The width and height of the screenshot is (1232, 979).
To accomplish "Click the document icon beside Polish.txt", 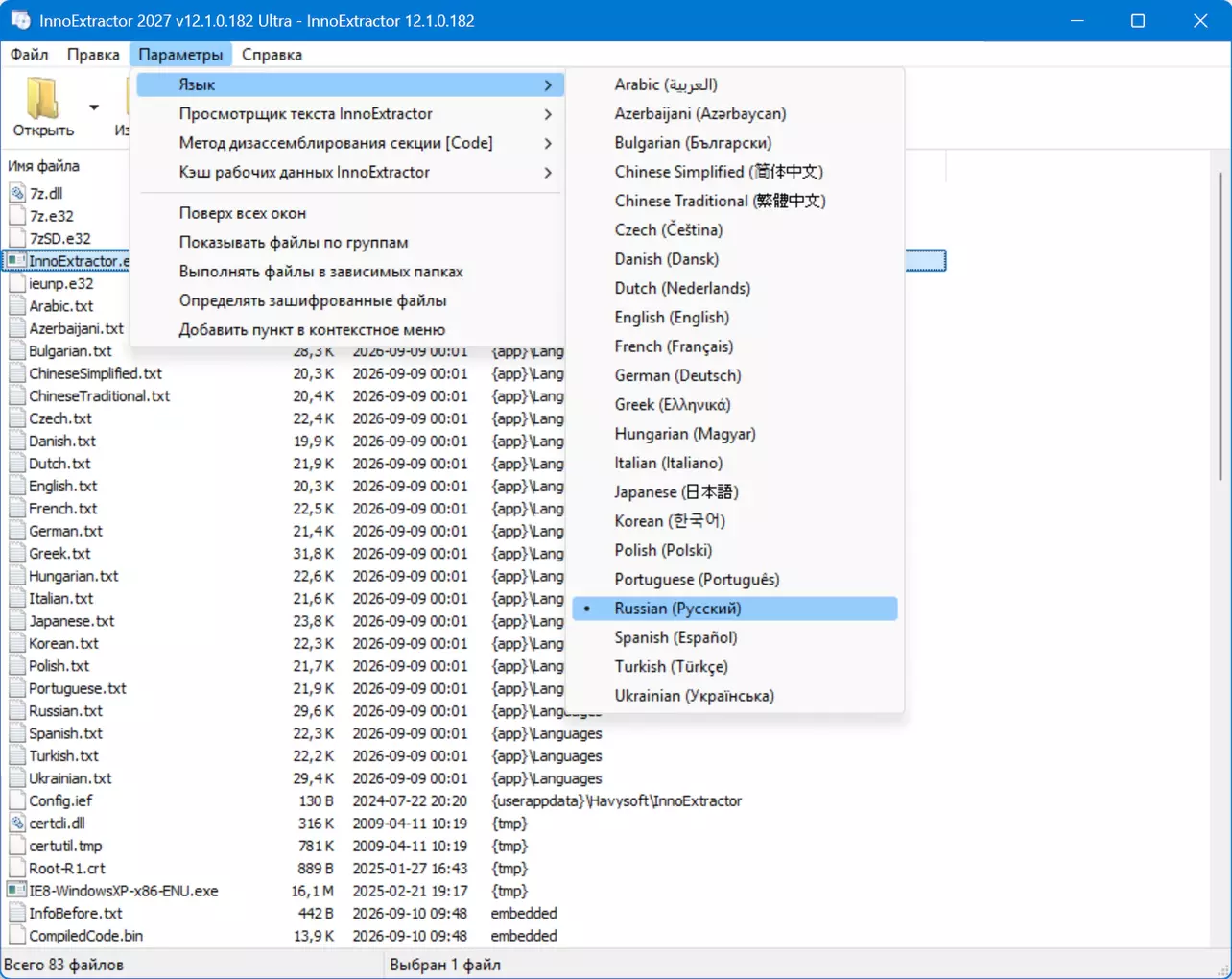I will click(x=17, y=666).
